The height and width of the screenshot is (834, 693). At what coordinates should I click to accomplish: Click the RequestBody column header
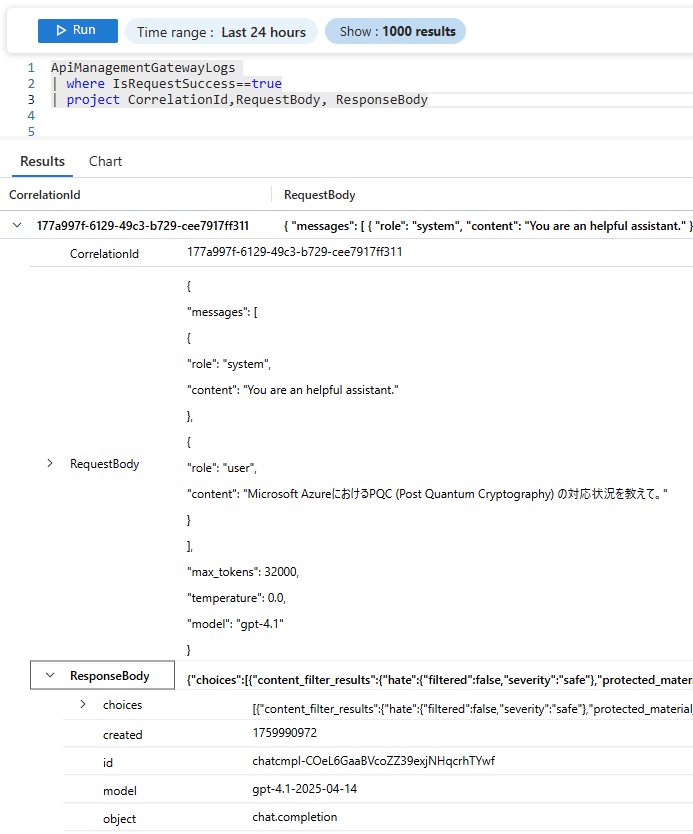[319, 195]
